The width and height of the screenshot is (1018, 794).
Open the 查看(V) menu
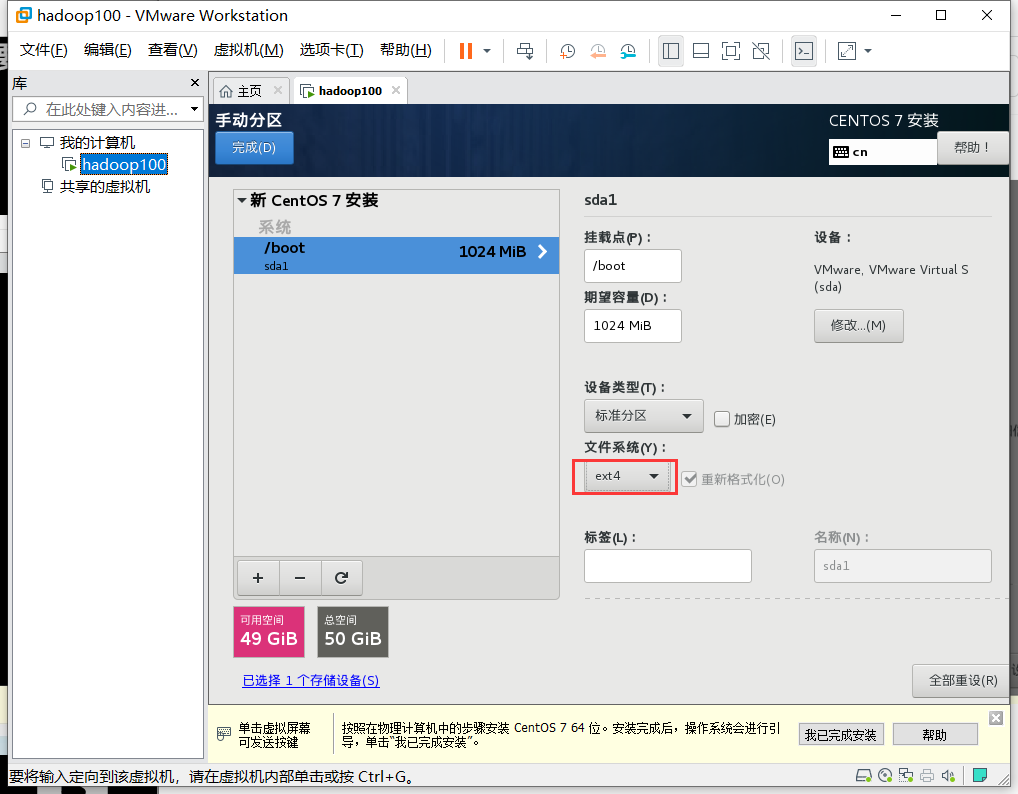tap(173, 50)
